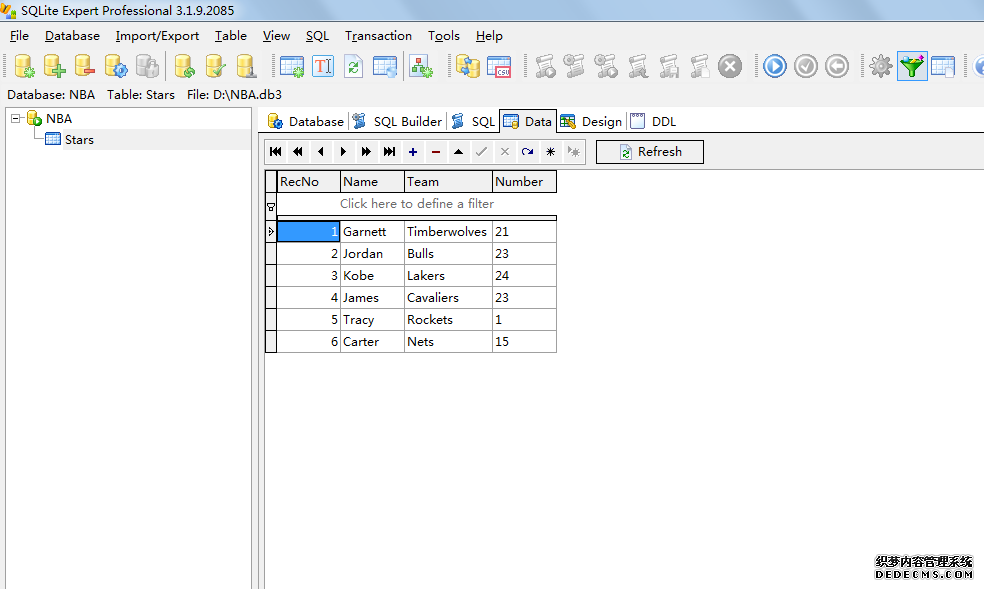
Task: Click the filter row to define a filter
Action: 416,204
